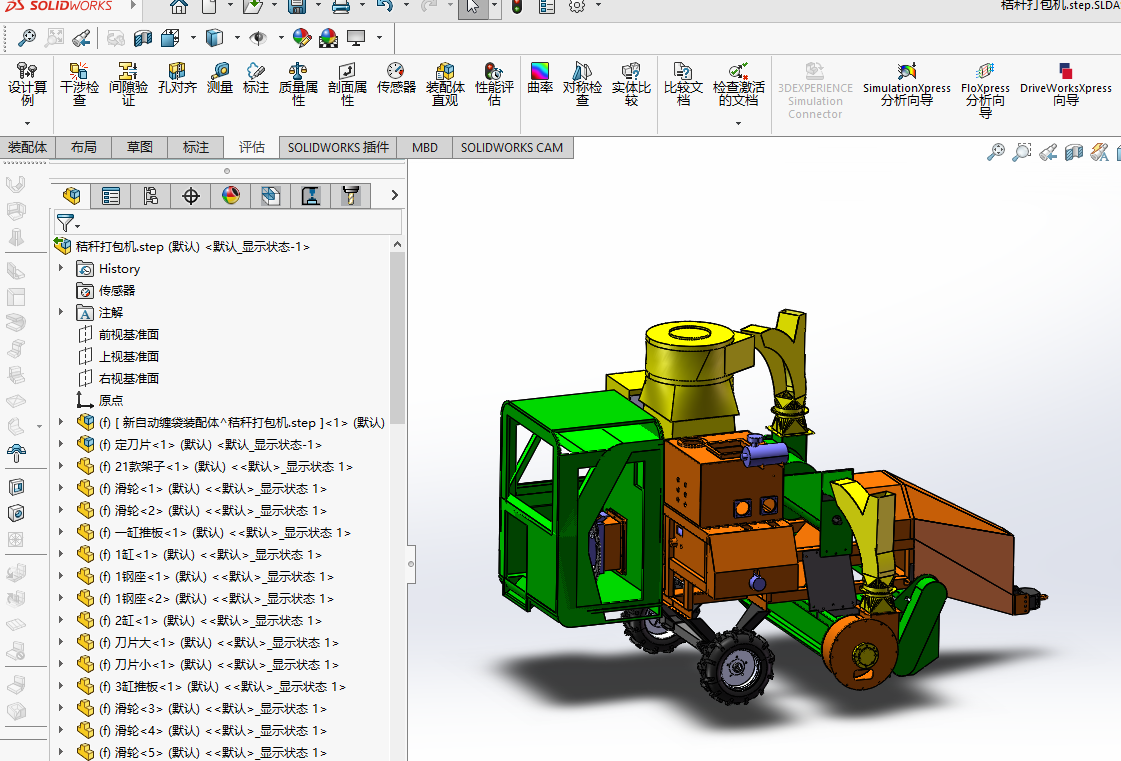
Task: Click the 标注 markup tool
Action: 255,78
